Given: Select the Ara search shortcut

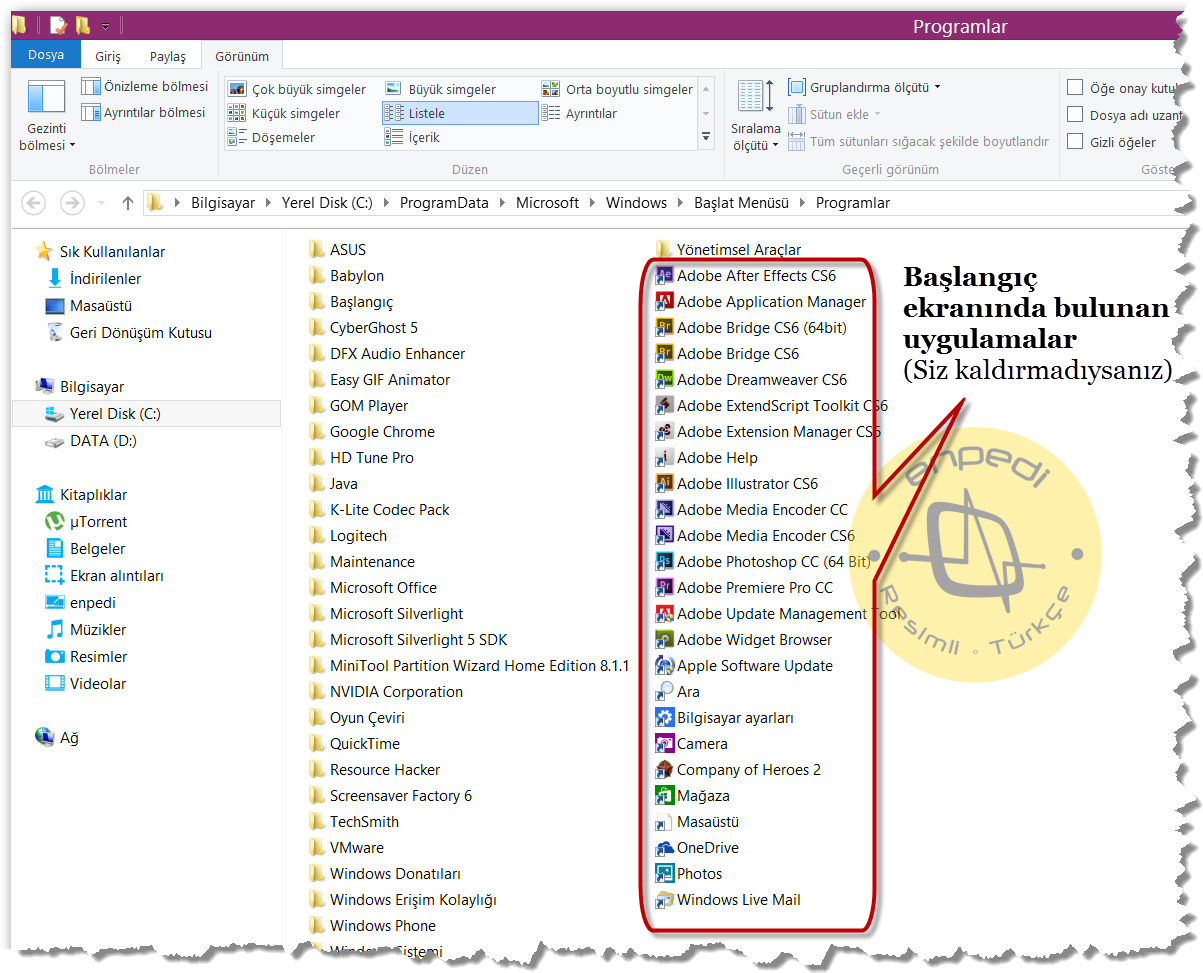Looking at the screenshot, I should tap(677, 692).
